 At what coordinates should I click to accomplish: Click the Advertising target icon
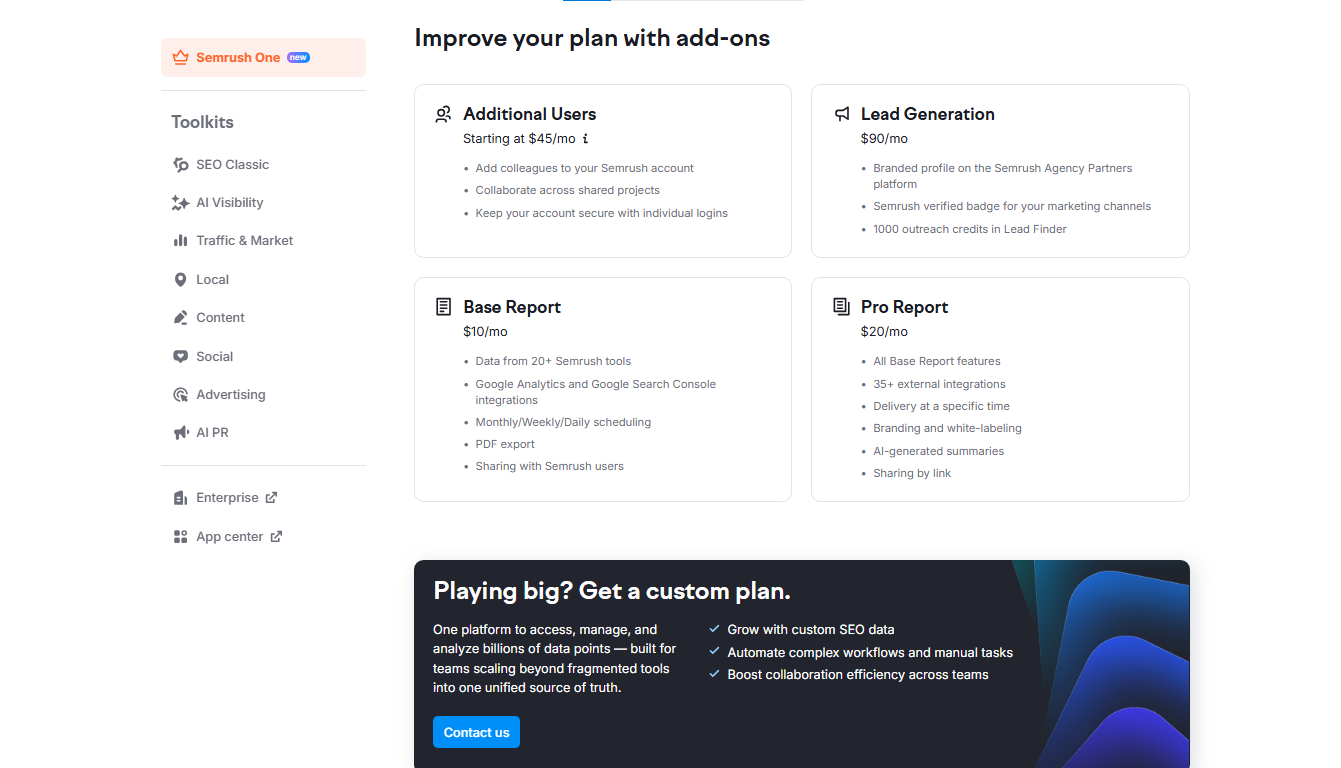tap(180, 395)
